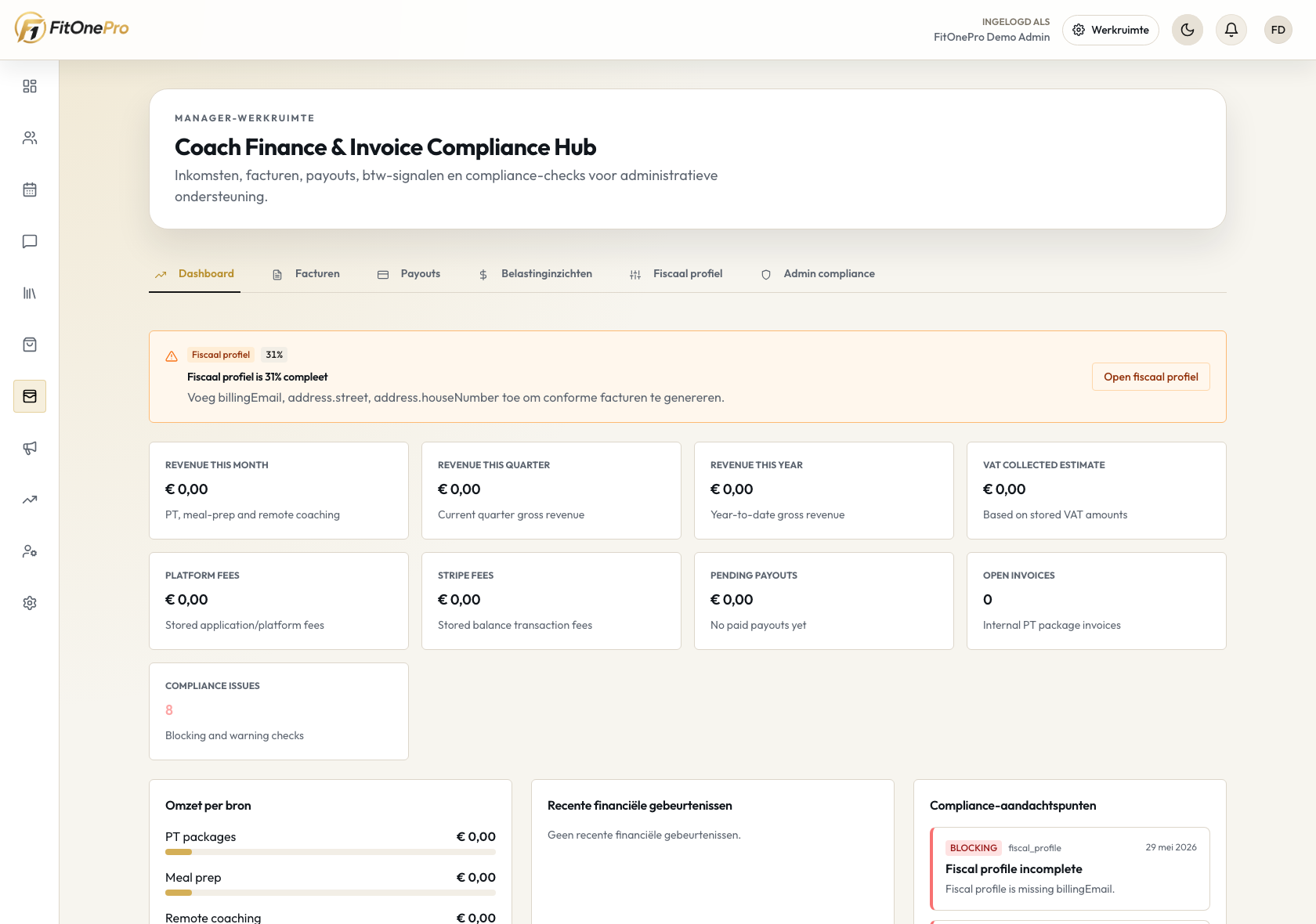Switch to the Facturen tab
1316x924 pixels.
pos(306,274)
